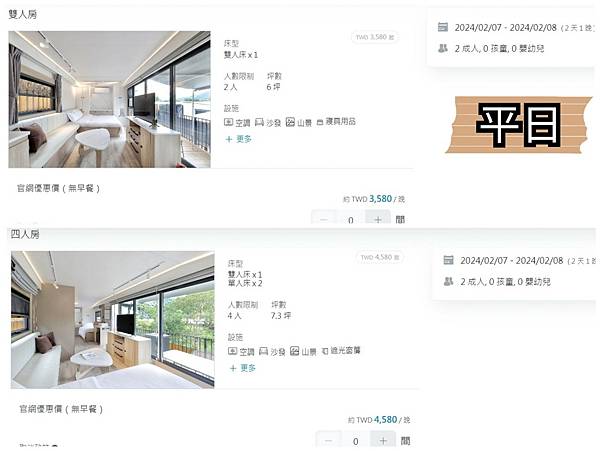Decrease double room quantity with minus button

[x=324, y=218]
